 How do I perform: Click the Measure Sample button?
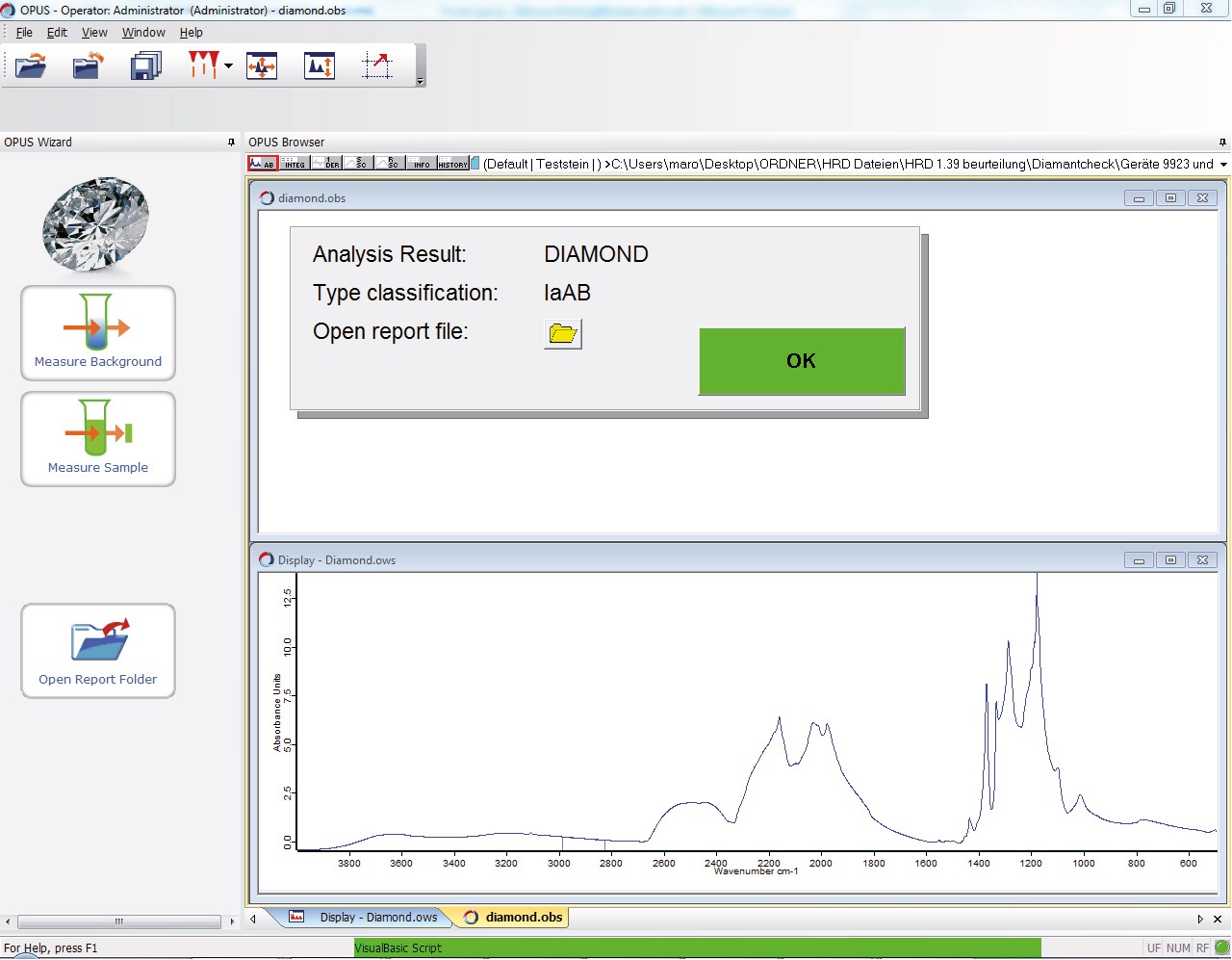[98, 439]
